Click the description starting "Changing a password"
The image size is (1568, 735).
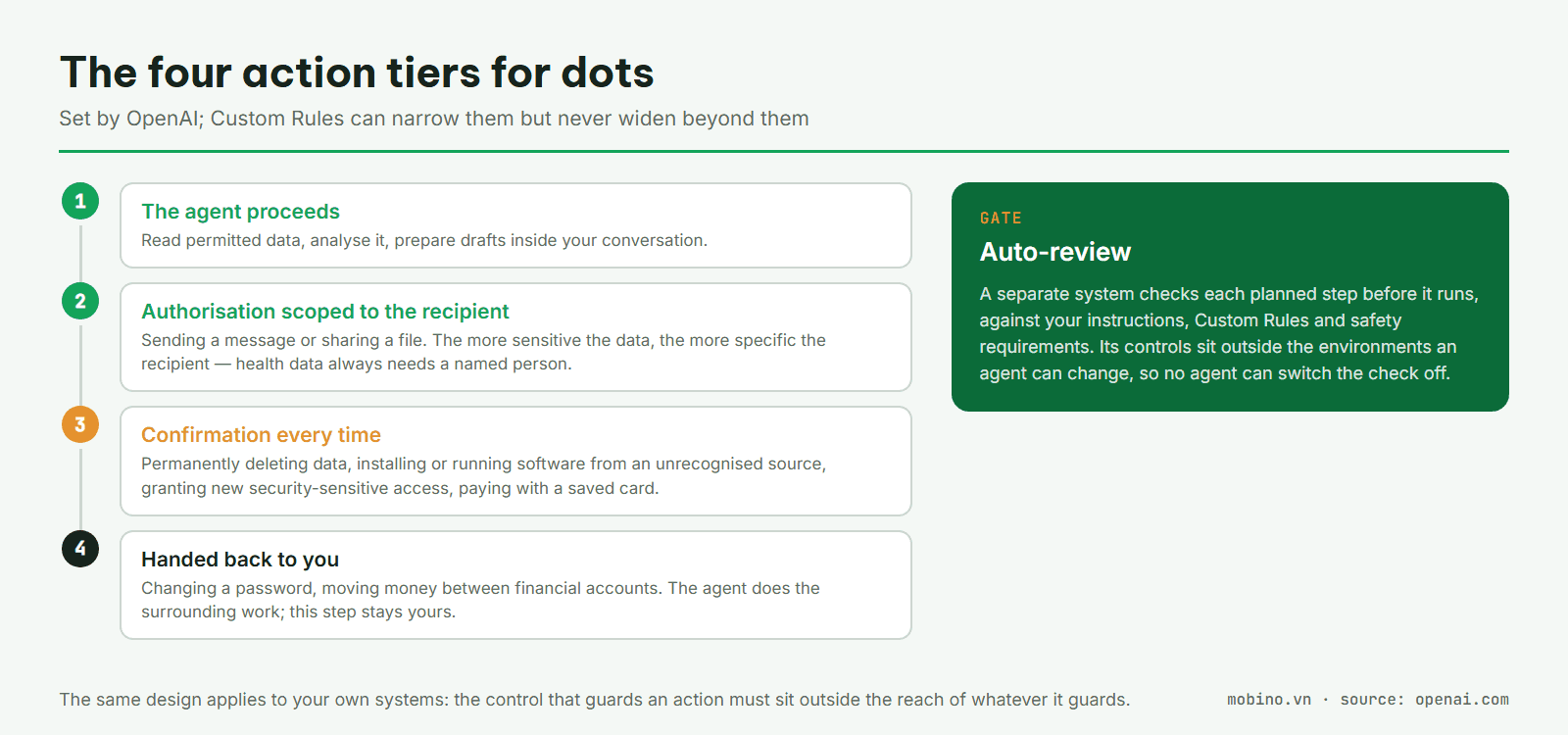[x=480, y=600]
